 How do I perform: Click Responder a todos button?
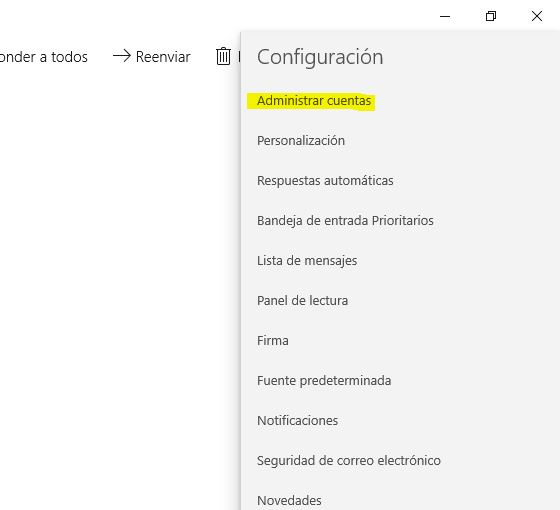click(44, 57)
